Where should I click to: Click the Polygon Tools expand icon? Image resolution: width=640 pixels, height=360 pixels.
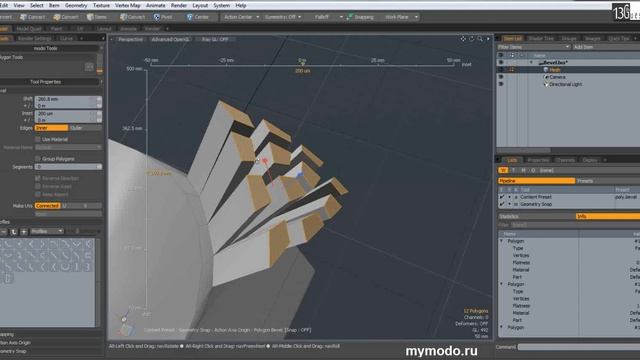tap(89, 67)
